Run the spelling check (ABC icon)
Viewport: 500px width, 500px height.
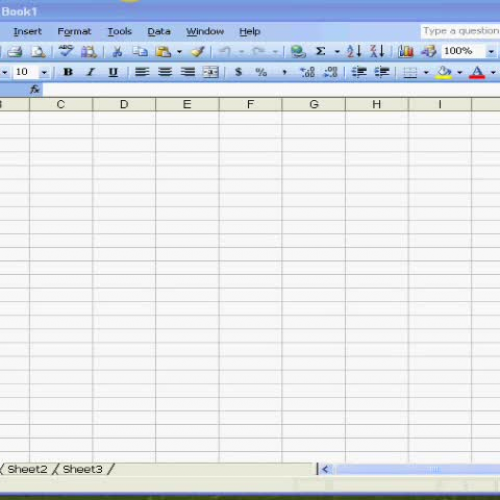(x=66, y=51)
